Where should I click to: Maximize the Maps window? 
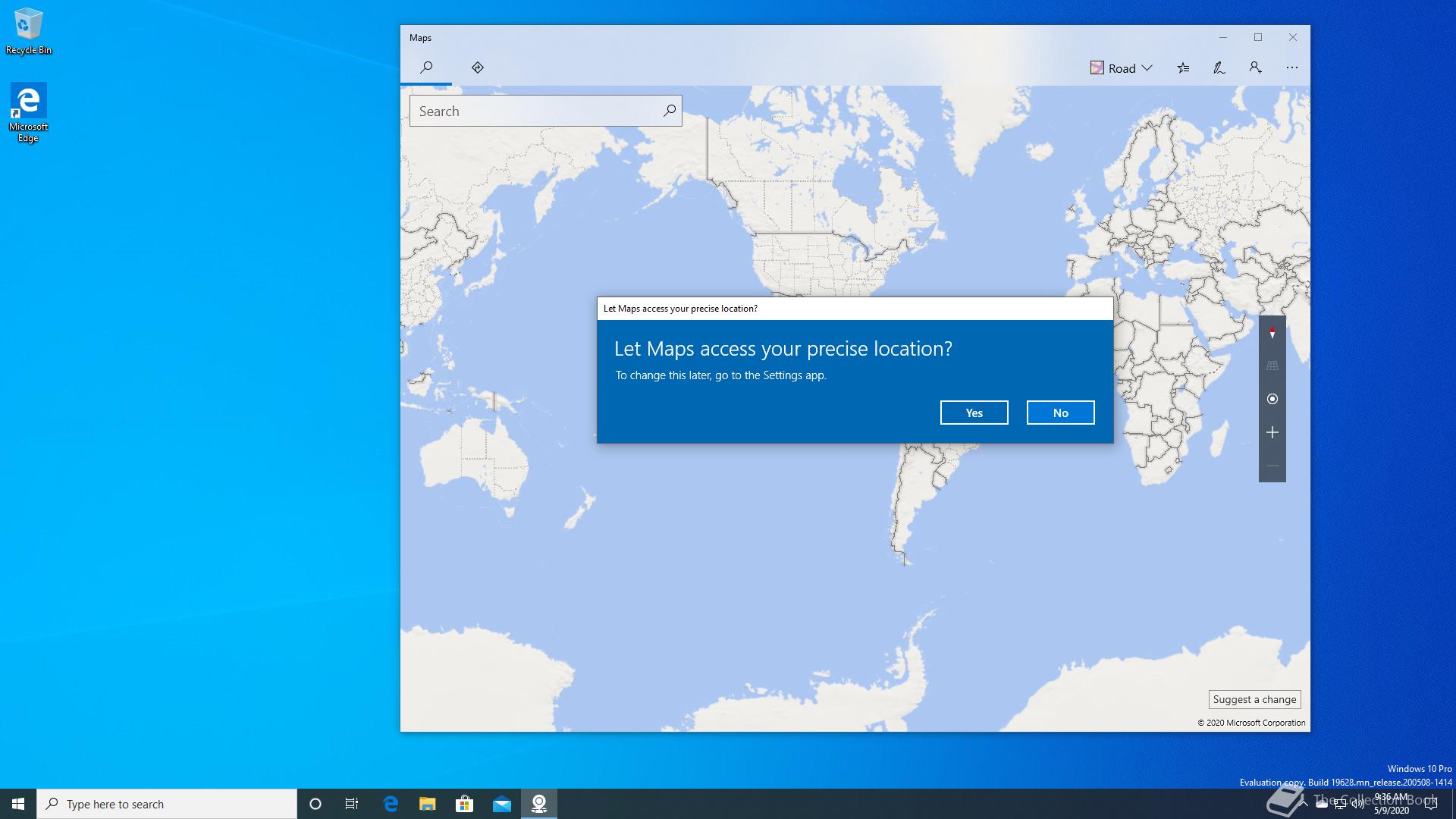[x=1258, y=37]
